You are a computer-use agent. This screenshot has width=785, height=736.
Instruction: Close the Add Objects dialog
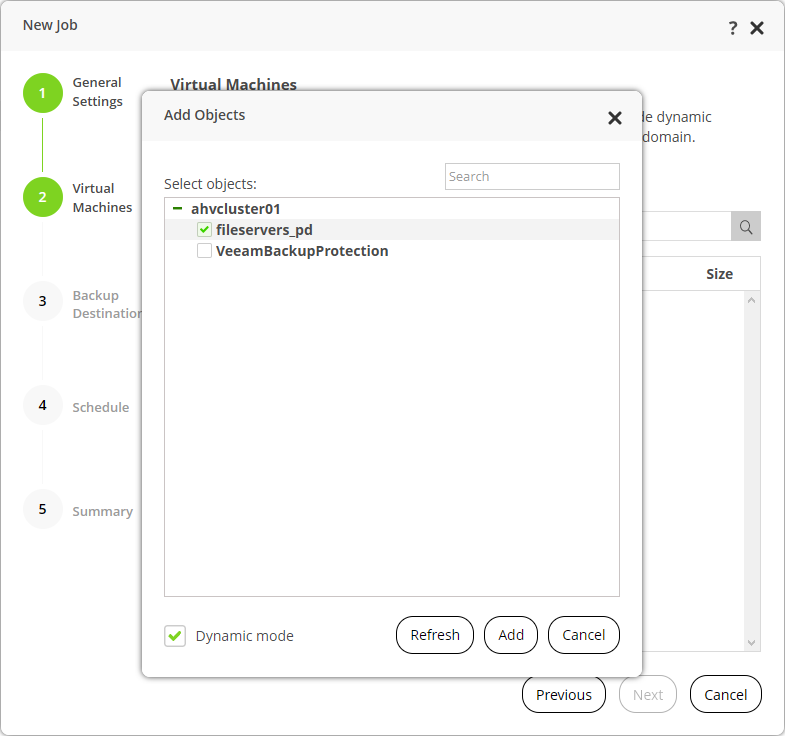pos(614,118)
